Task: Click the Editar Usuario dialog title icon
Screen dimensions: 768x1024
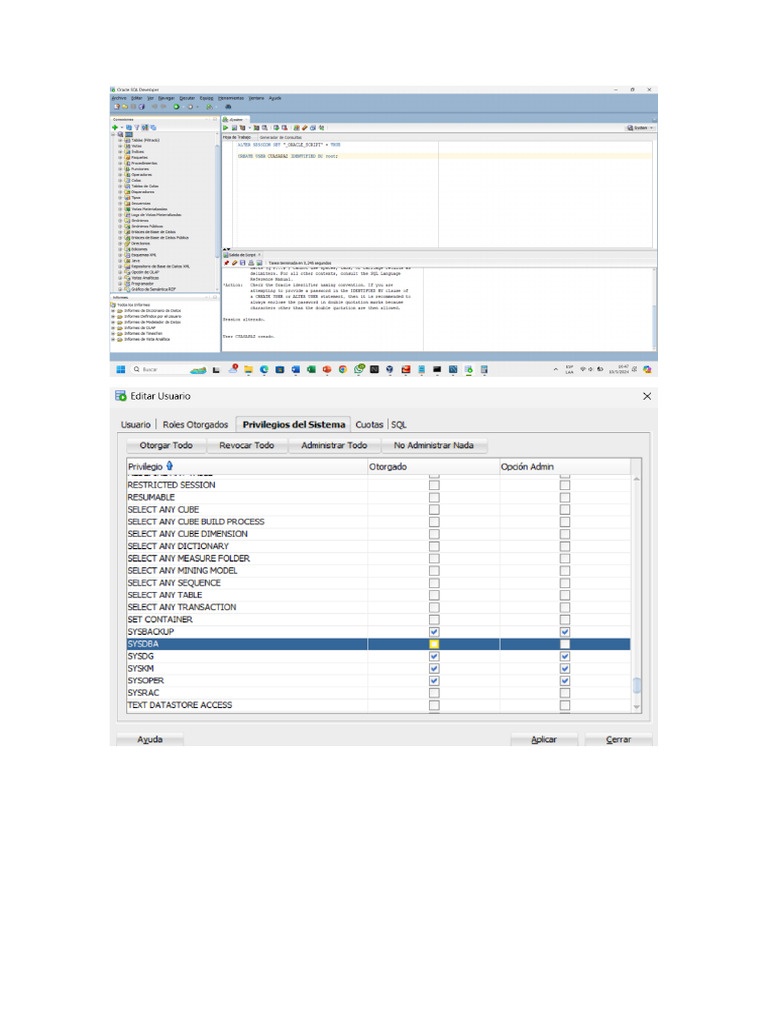Action: 120,396
